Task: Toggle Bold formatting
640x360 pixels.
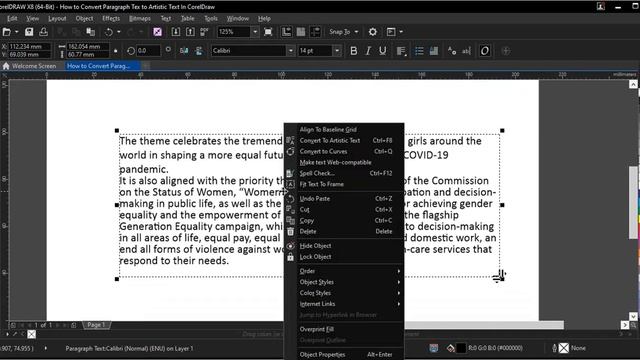Action: point(353,51)
